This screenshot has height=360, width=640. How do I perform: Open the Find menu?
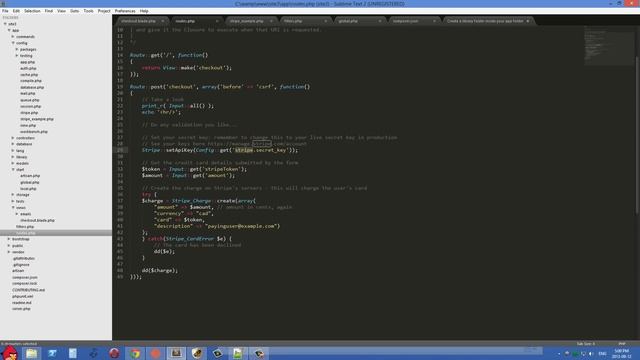tap(49, 11)
